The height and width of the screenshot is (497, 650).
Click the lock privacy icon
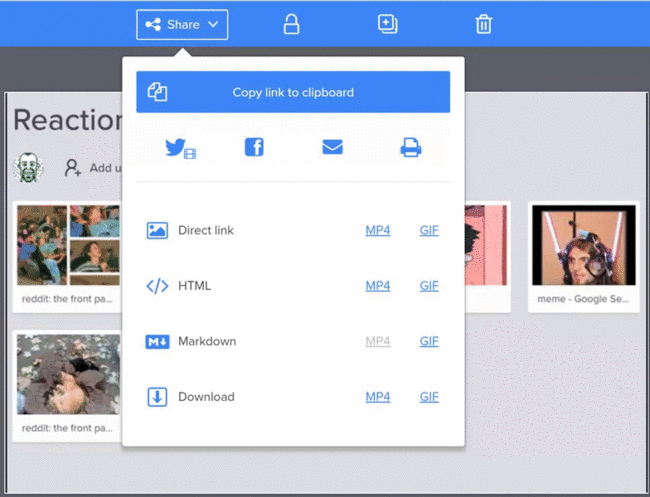pyautogui.click(x=291, y=24)
